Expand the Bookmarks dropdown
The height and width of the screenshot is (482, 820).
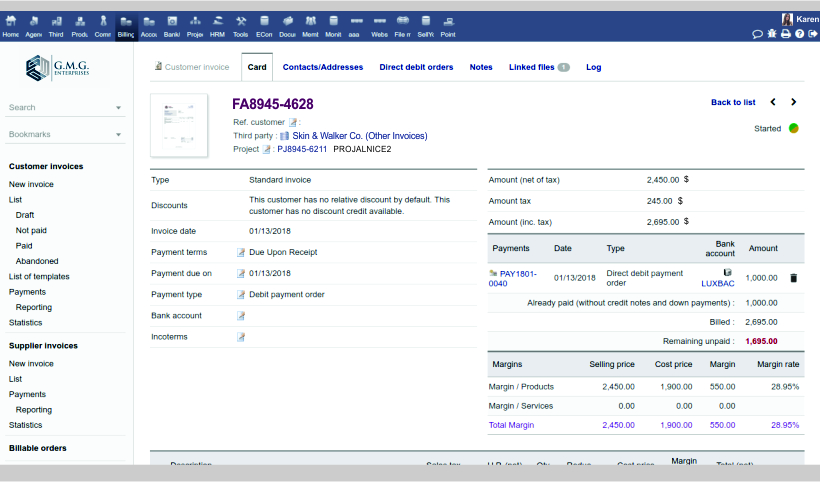point(119,135)
